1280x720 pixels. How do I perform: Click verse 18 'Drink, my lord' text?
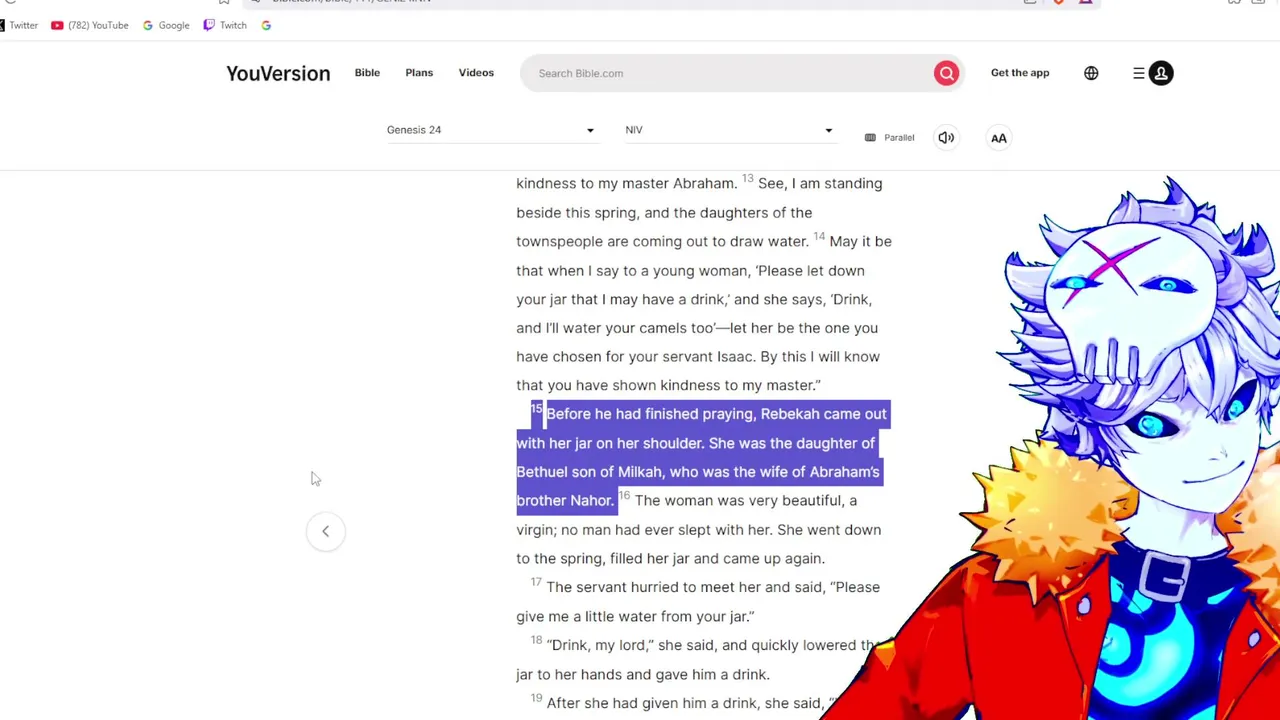[598, 645]
